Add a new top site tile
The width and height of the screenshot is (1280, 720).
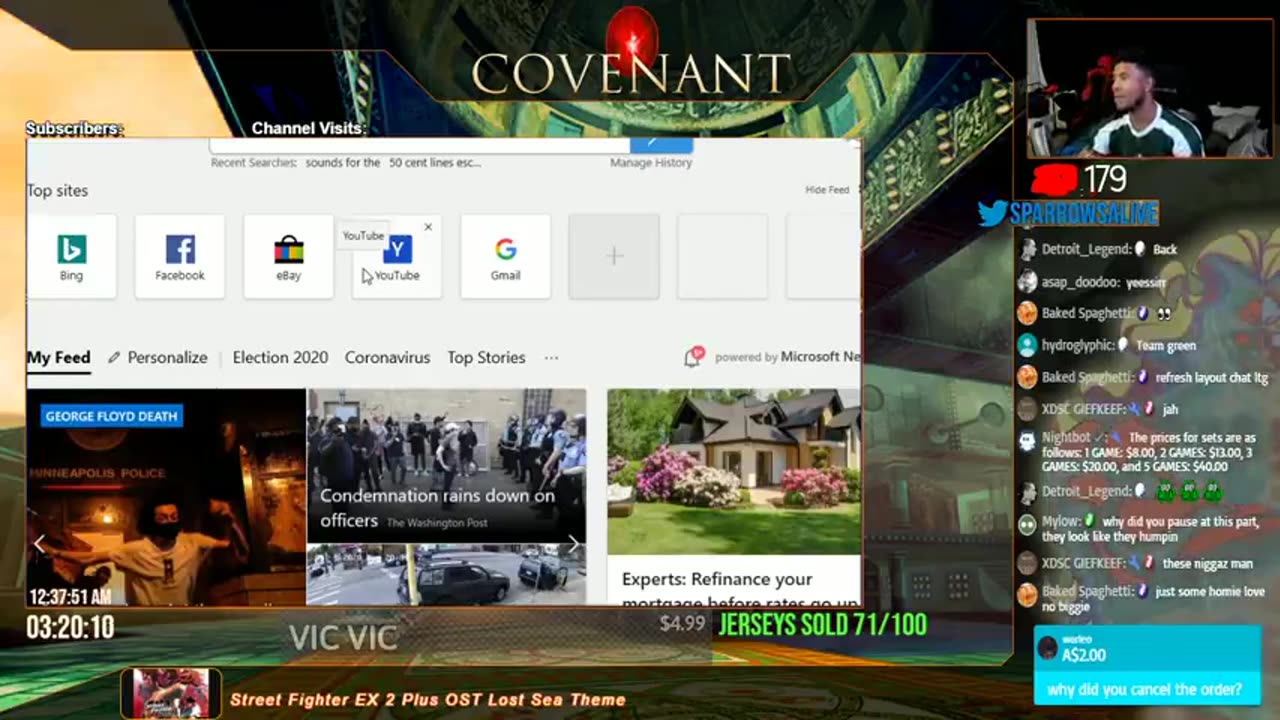tap(614, 257)
